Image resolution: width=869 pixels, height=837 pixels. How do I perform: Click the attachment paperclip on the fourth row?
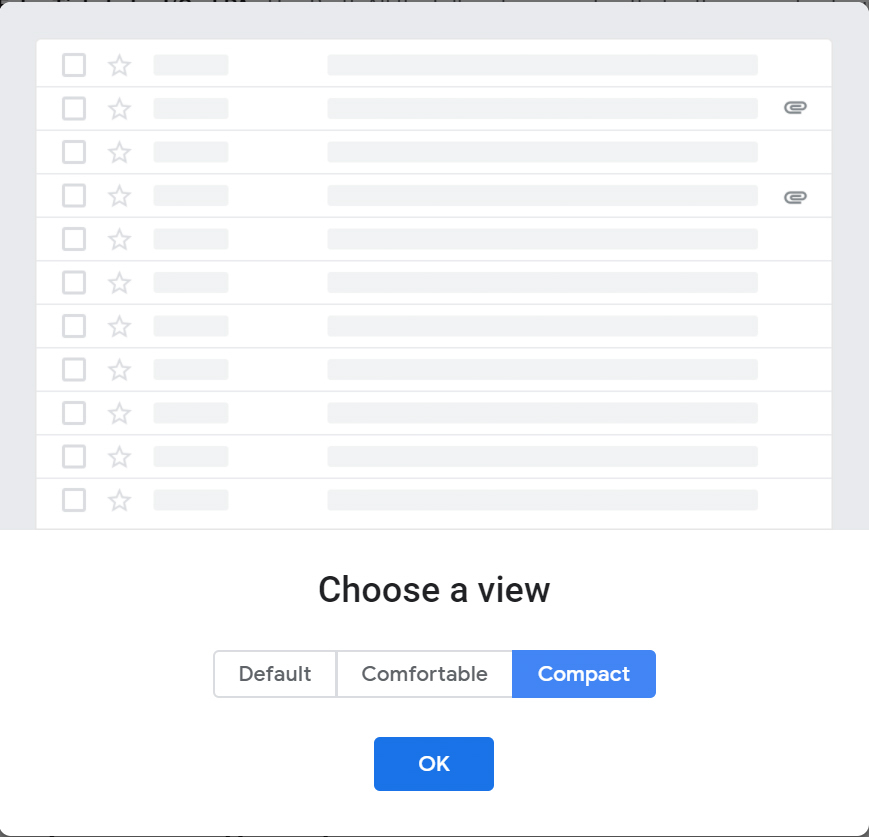[x=795, y=196]
